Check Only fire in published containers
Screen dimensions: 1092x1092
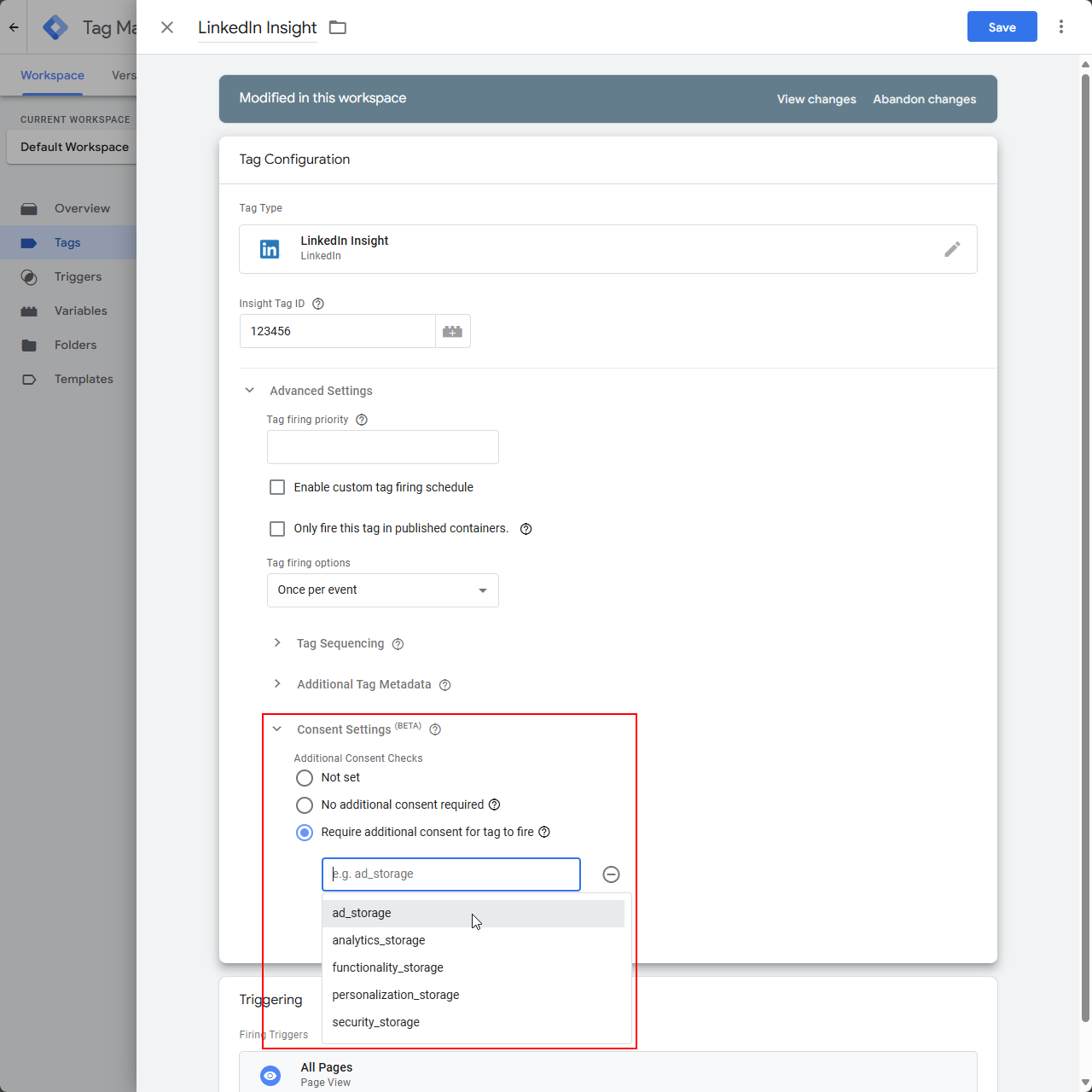tap(277, 529)
